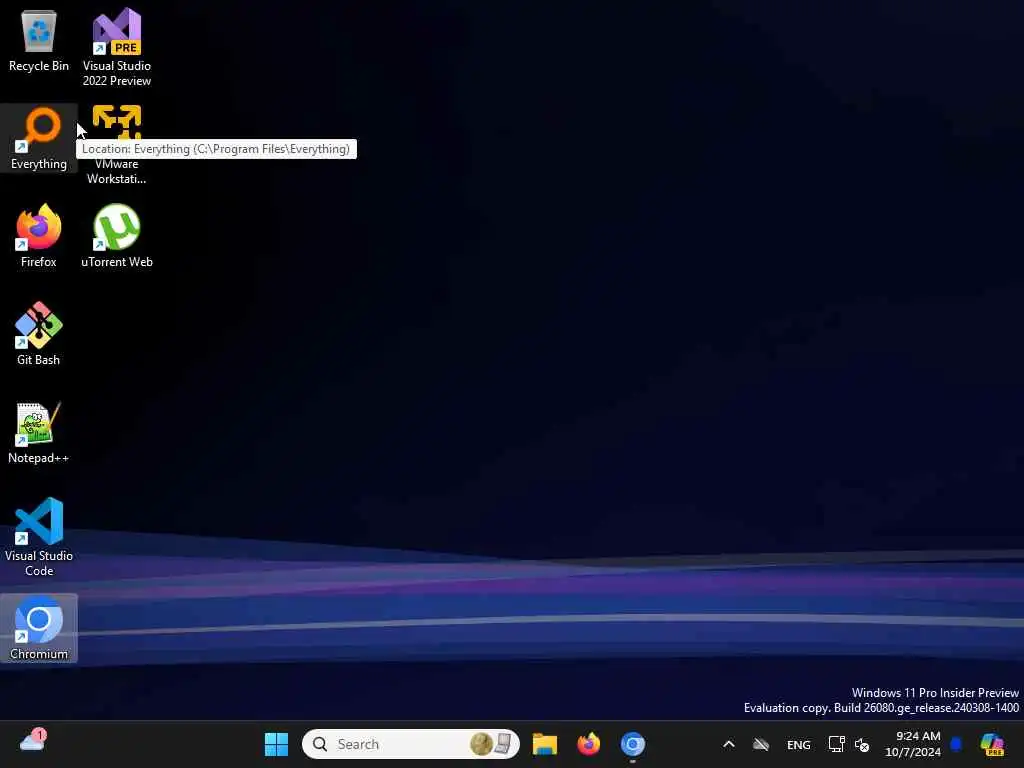The image size is (1024, 768).
Task: Open the Windows Start menu
Action: [276, 744]
